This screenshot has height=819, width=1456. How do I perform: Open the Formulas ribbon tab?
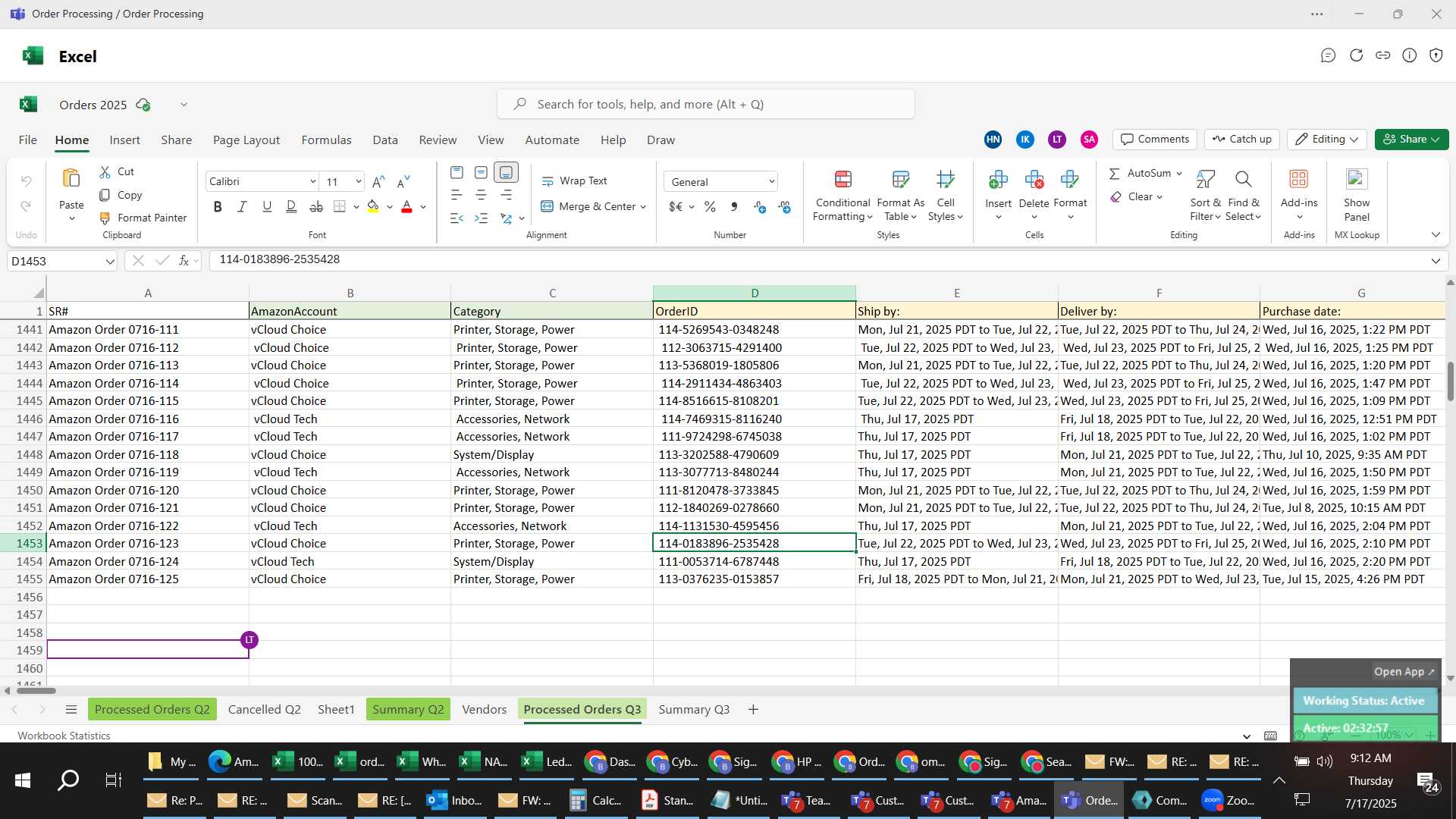pyautogui.click(x=326, y=140)
